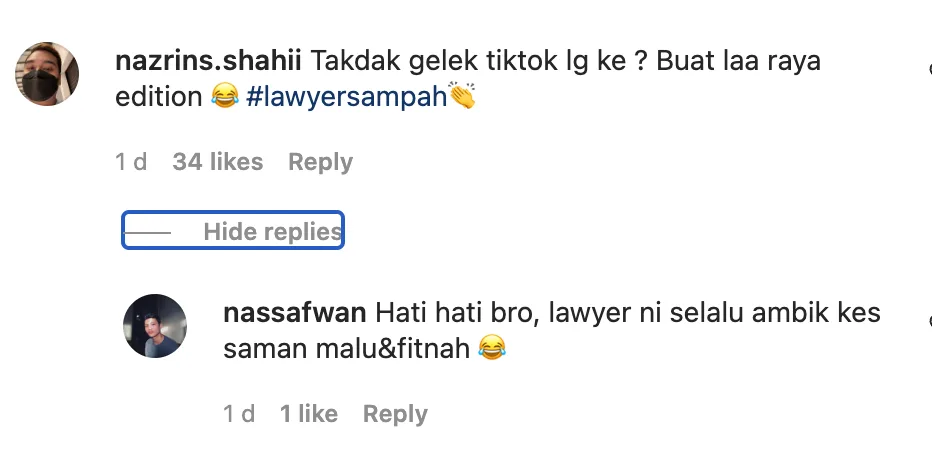
Task: Open nazrins.shahii's profile picture
Action: pyautogui.click(x=47, y=74)
